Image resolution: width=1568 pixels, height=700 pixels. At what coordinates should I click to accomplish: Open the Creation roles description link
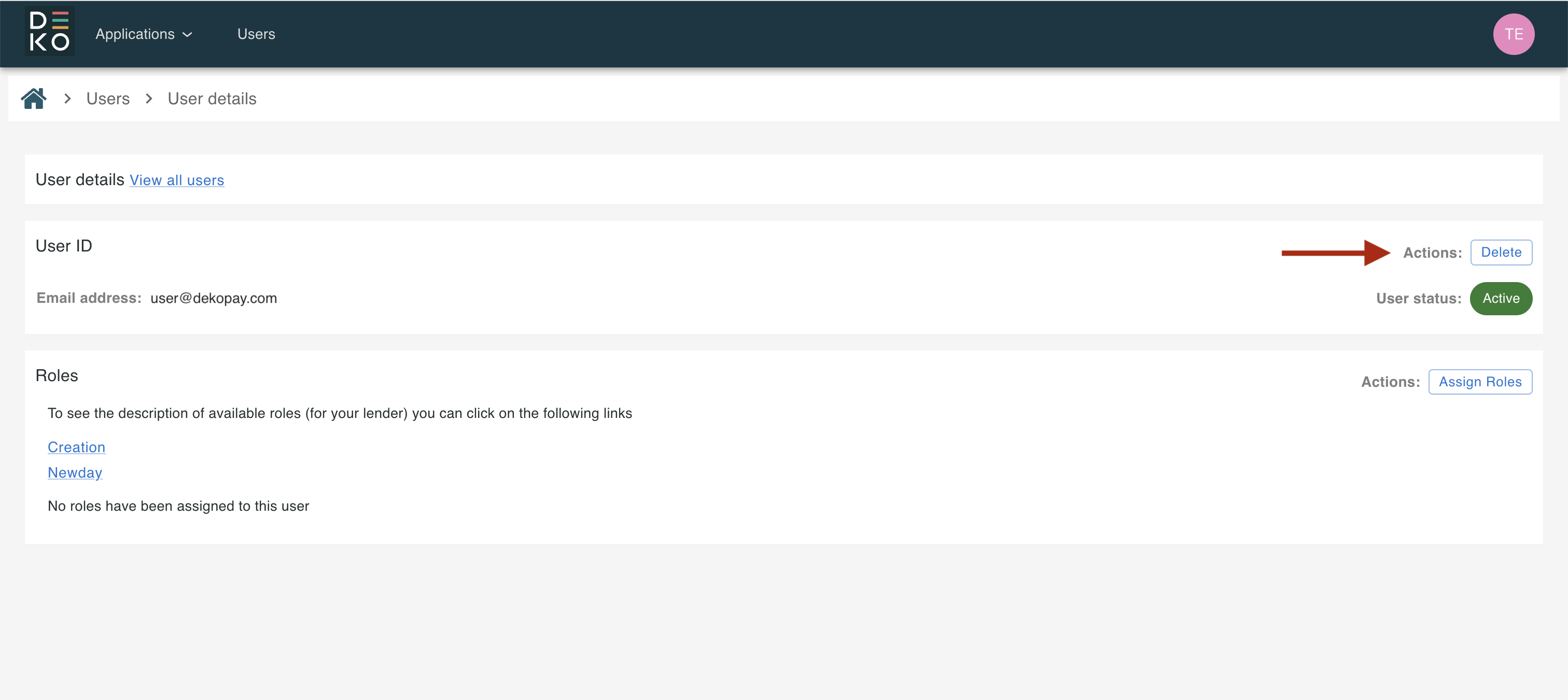point(76,447)
